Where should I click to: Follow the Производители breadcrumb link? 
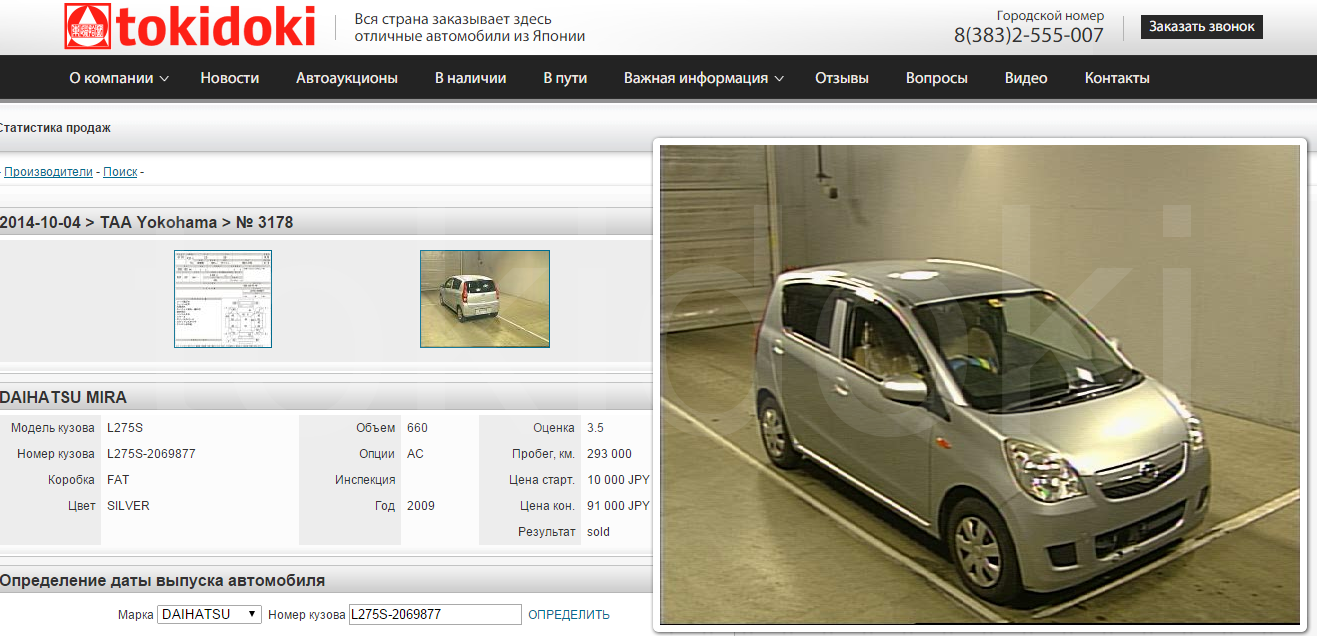[48, 172]
